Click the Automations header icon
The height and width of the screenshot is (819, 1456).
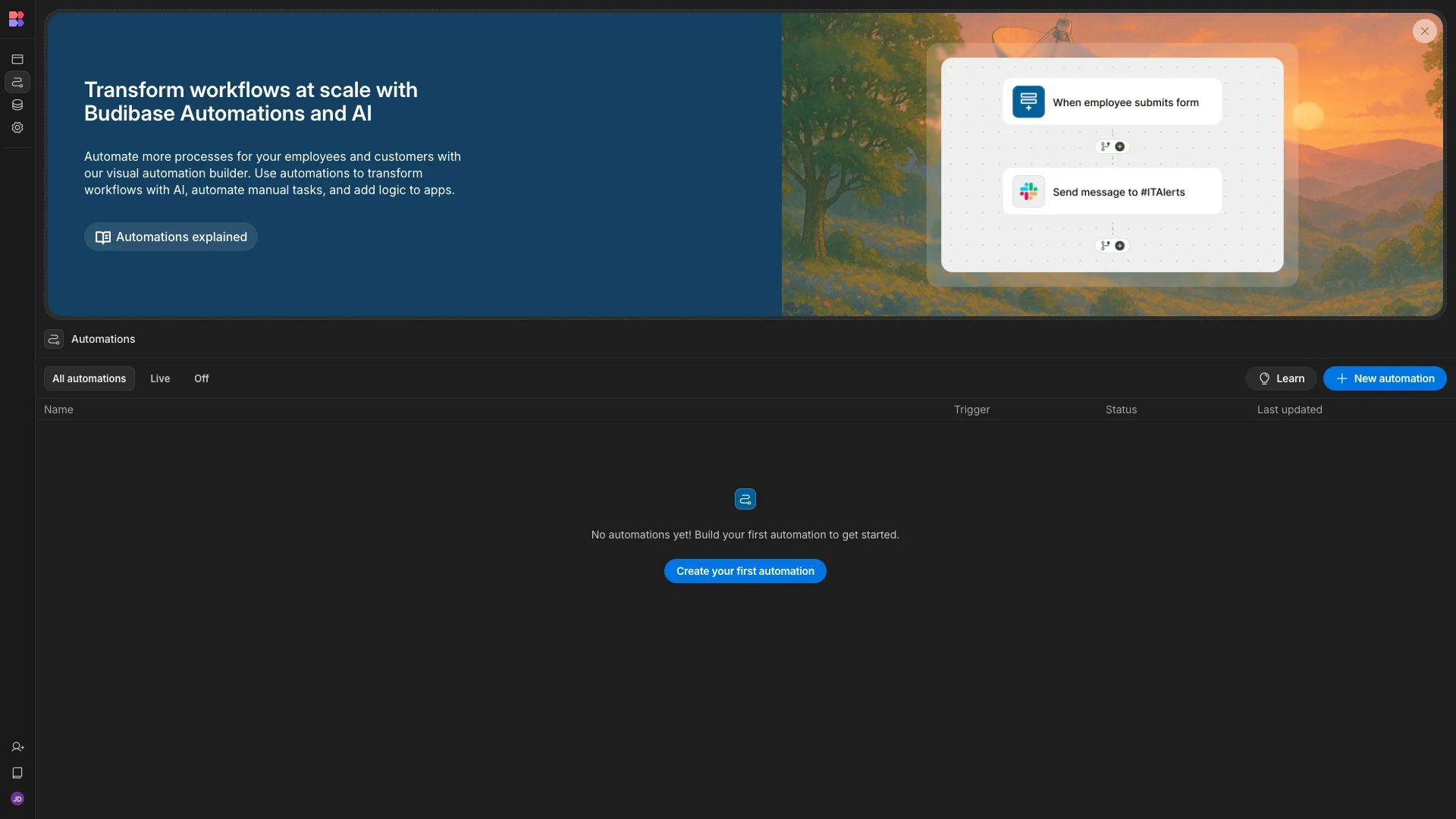click(x=54, y=339)
